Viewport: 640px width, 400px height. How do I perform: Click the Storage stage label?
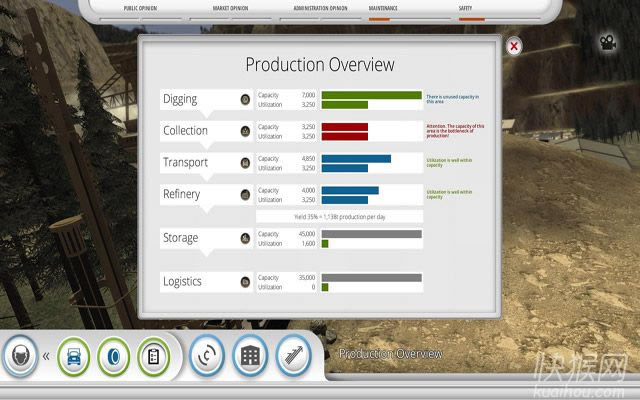click(181, 238)
